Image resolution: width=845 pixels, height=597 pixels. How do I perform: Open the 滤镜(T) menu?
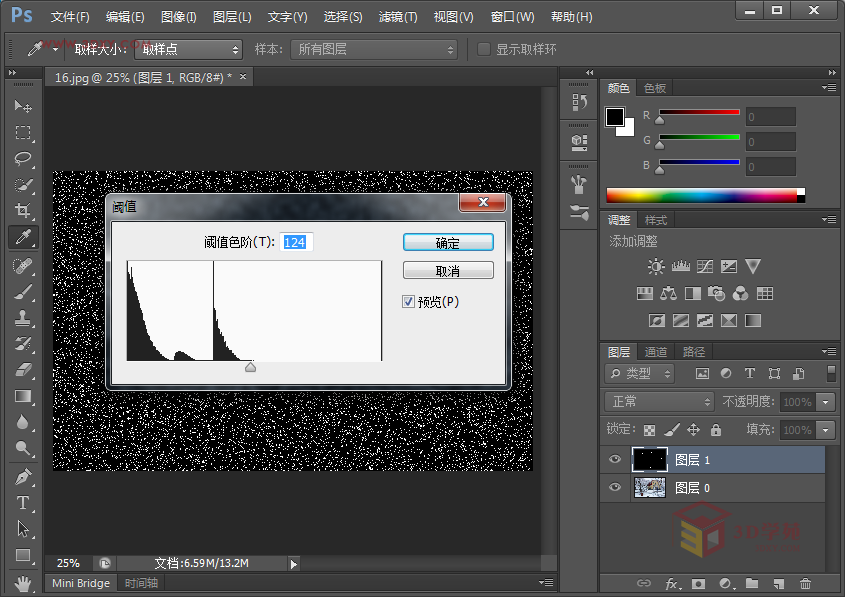pyautogui.click(x=398, y=17)
